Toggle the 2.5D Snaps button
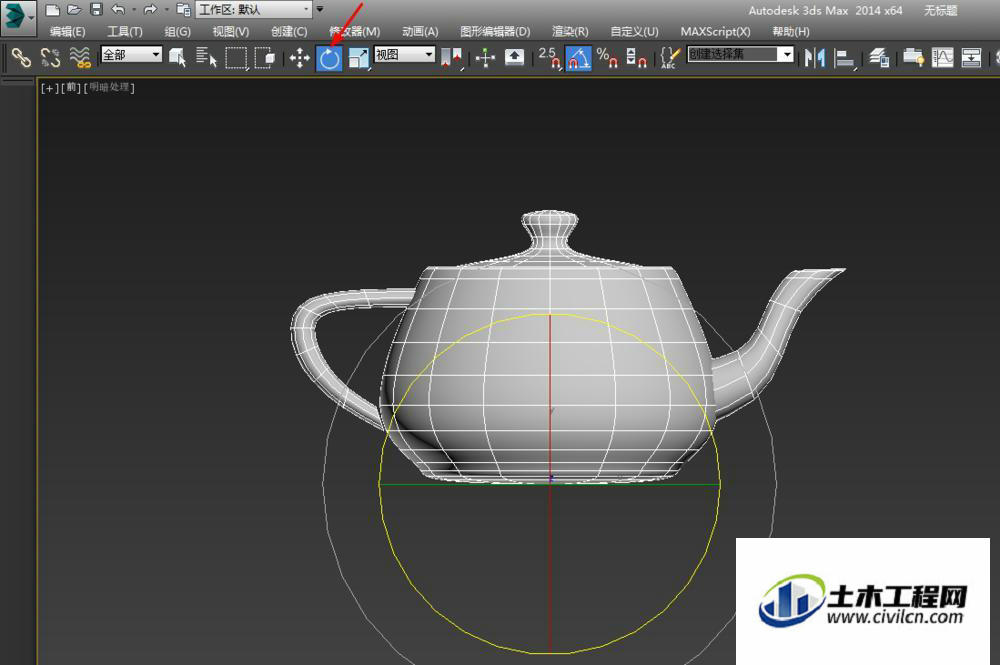1000x665 pixels. pyautogui.click(x=550, y=58)
